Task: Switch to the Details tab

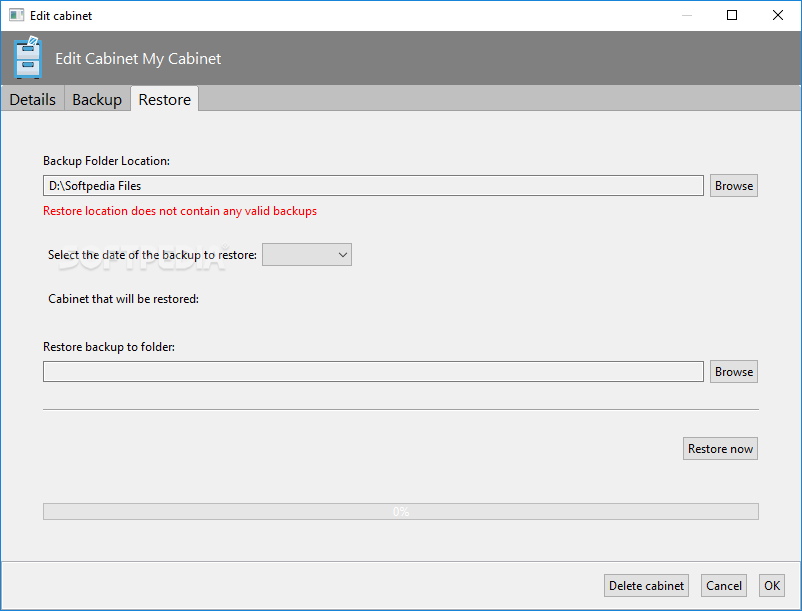Action: tap(33, 99)
